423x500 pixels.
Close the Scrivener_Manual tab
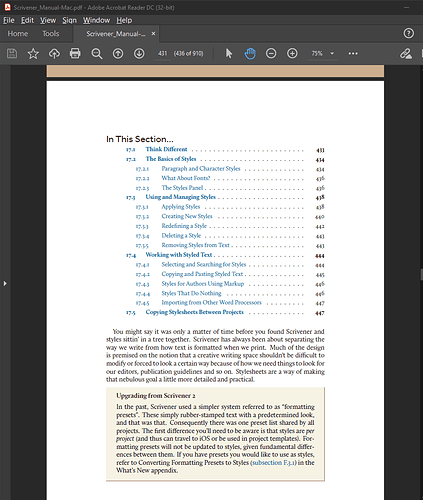click(x=153, y=33)
